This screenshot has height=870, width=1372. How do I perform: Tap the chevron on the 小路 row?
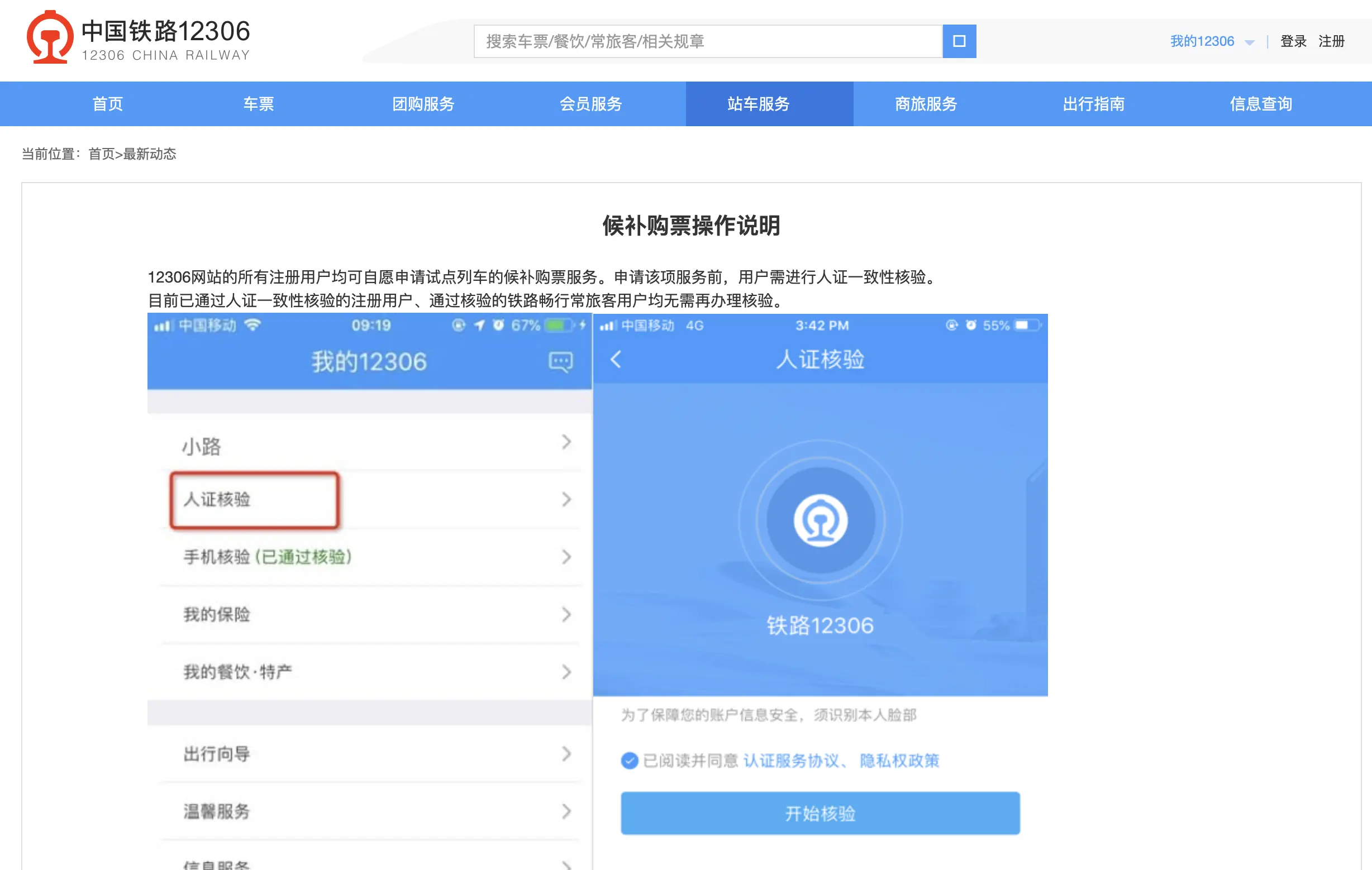pos(566,442)
